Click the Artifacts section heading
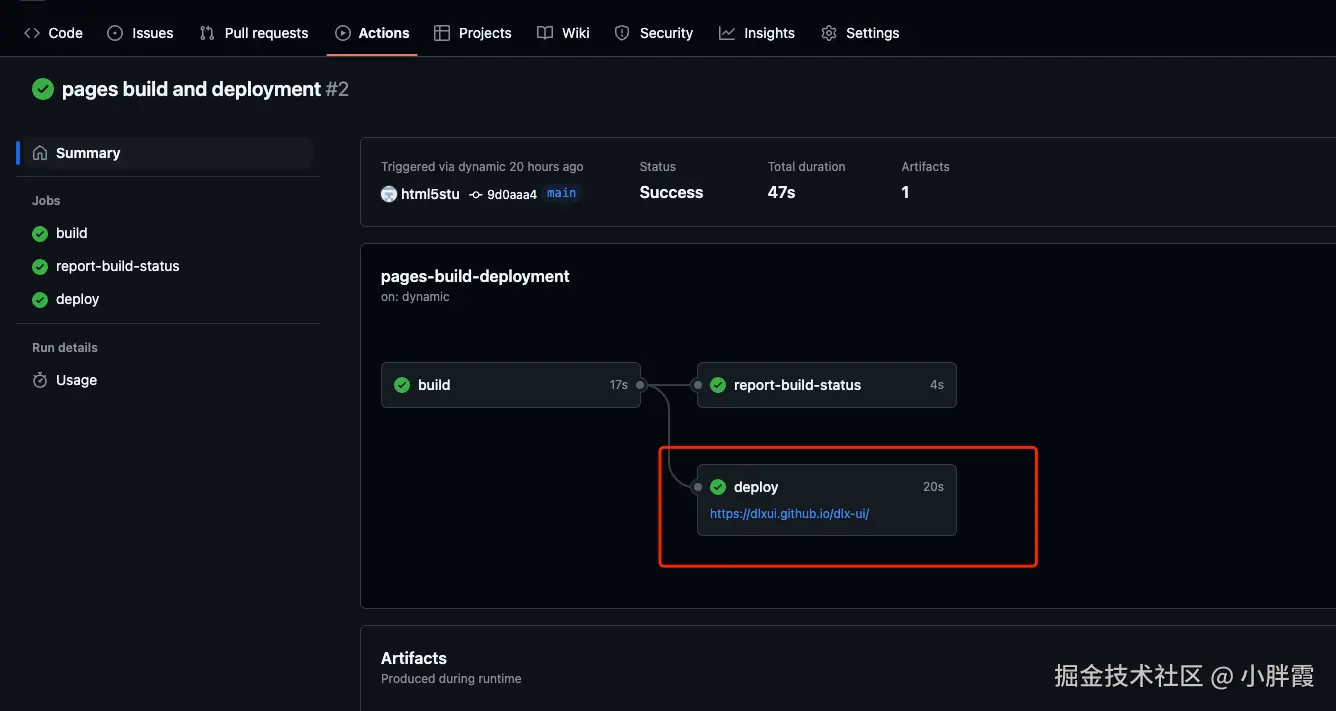1336x711 pixels. pyautogui.click(x=414, y=658)
